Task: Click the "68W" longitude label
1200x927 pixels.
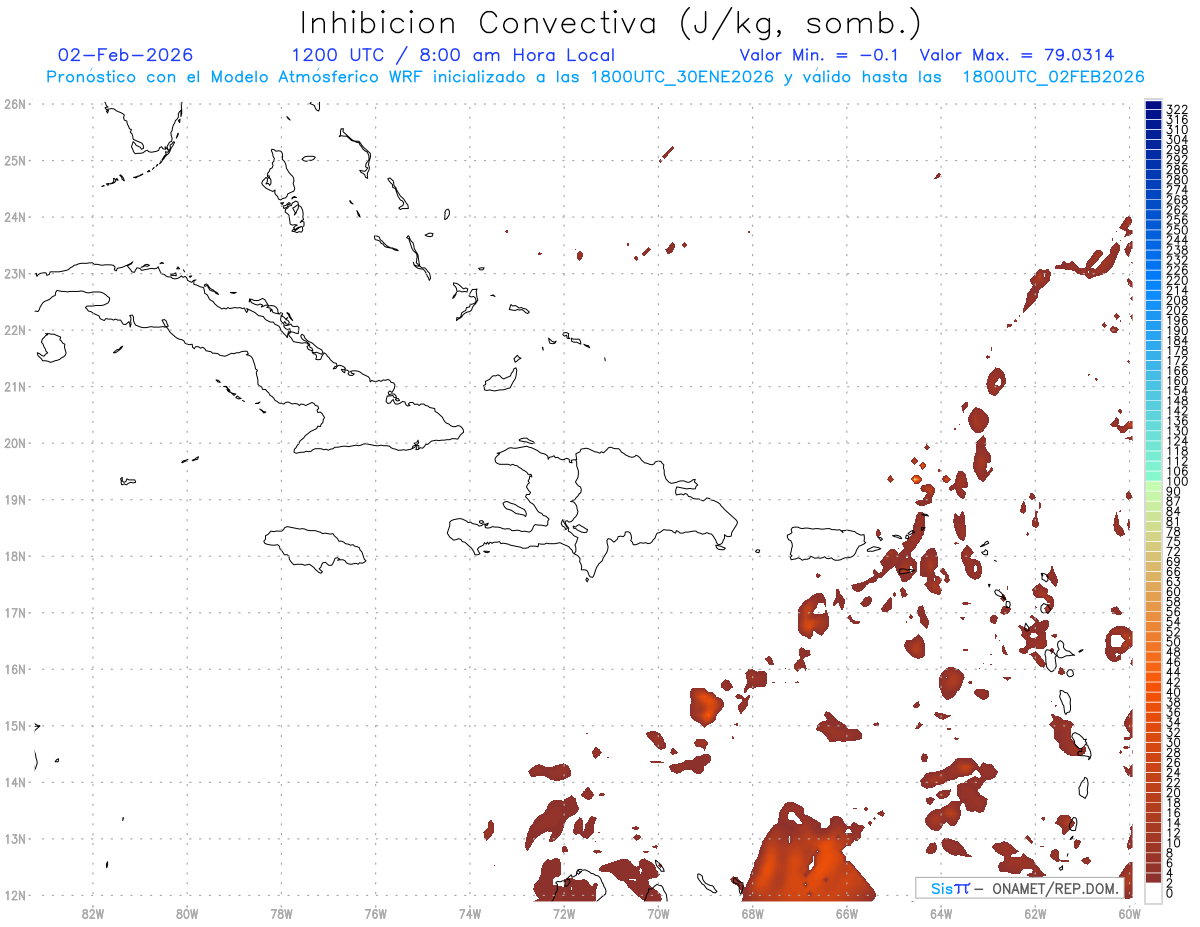Action: tap(752, 912)
